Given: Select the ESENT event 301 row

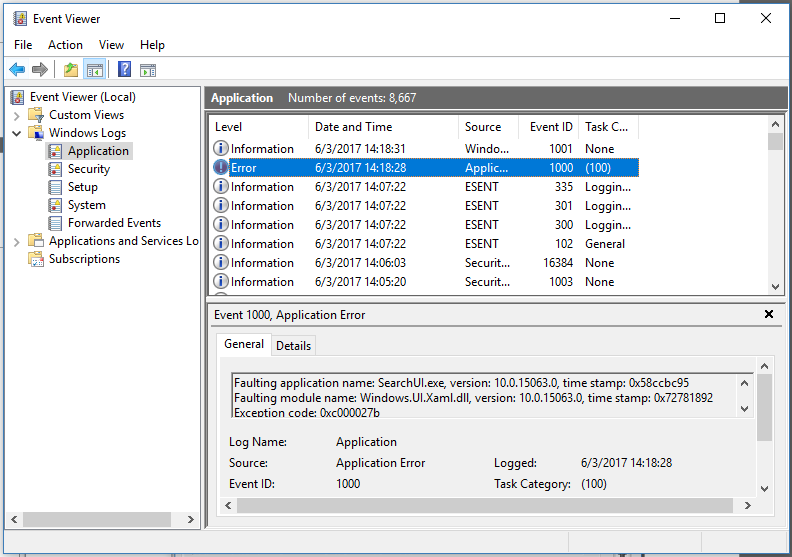Looking at the screenshot, I should pyautogui.click(x=424, y=206).
